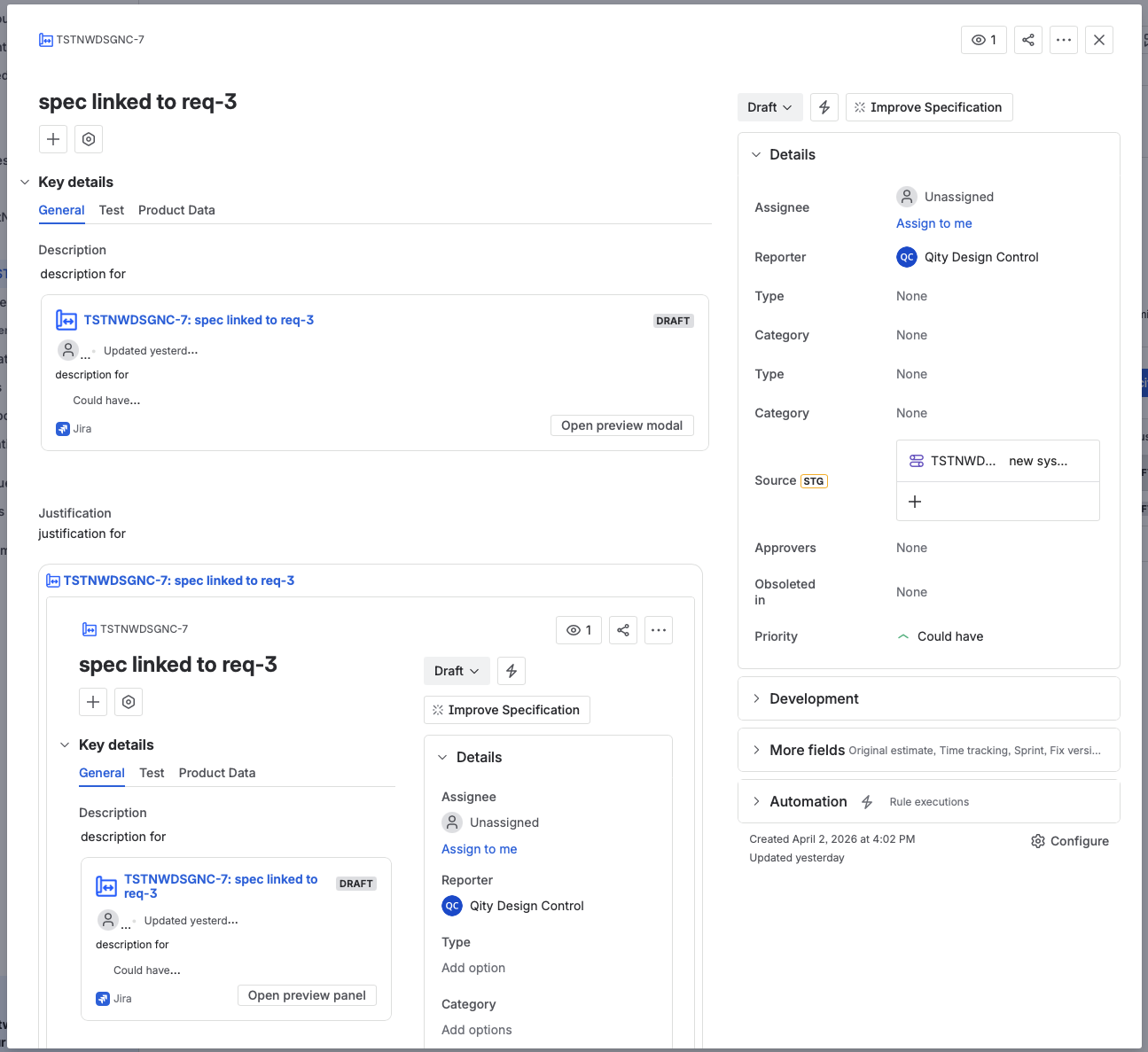Click the issue type icon beside TSTNWDSGNC-7 breadcrumb
The width and height of the screenshot is (1148, 1052).
coord(45,40)
